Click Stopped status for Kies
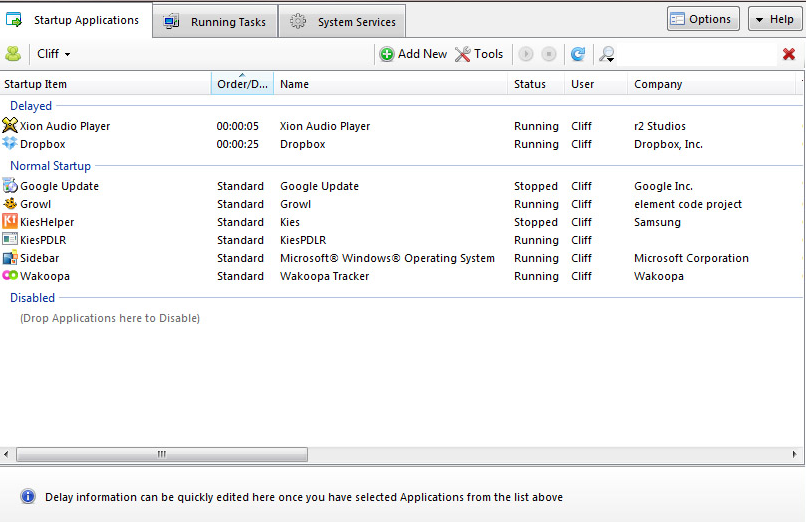 pyautogui.click(x=536, y=222)
